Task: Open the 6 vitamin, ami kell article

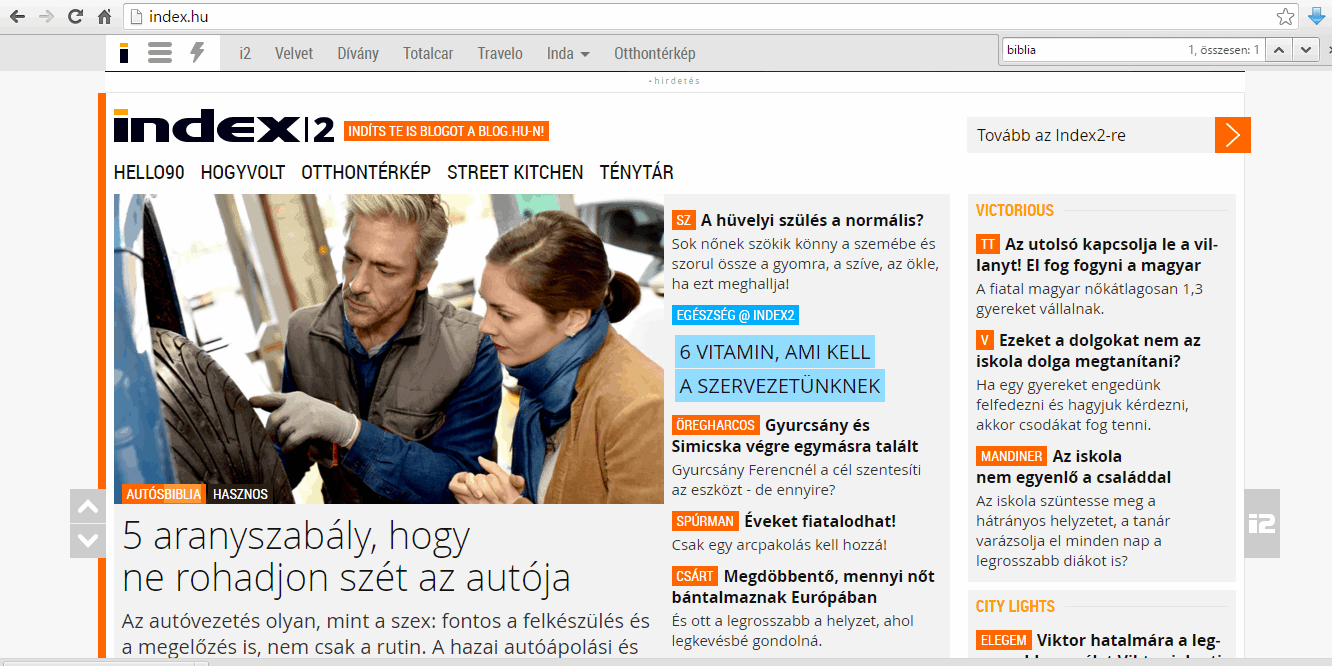Action: 779,369
